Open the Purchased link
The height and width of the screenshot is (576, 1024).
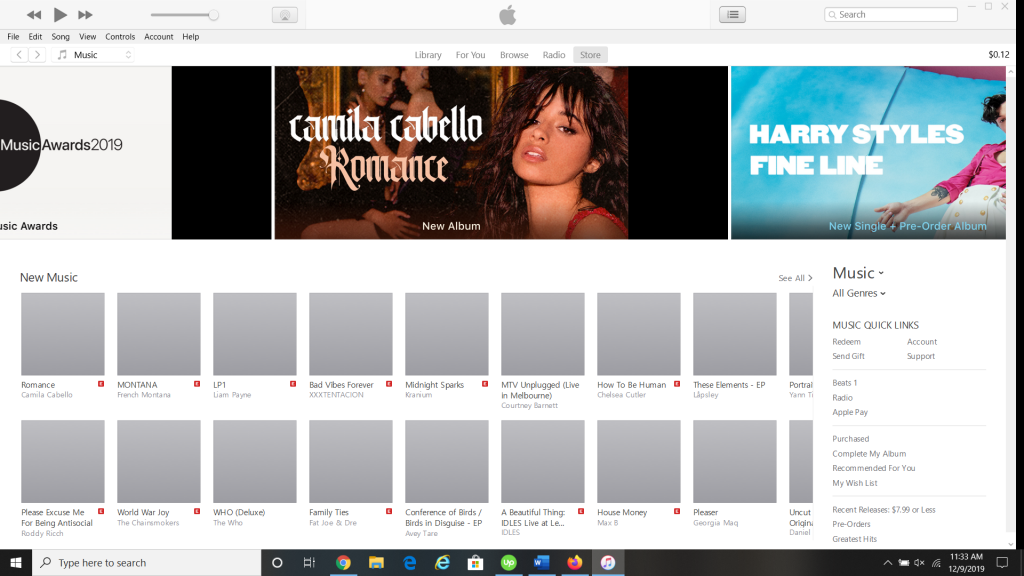click(x=850, y=439)
